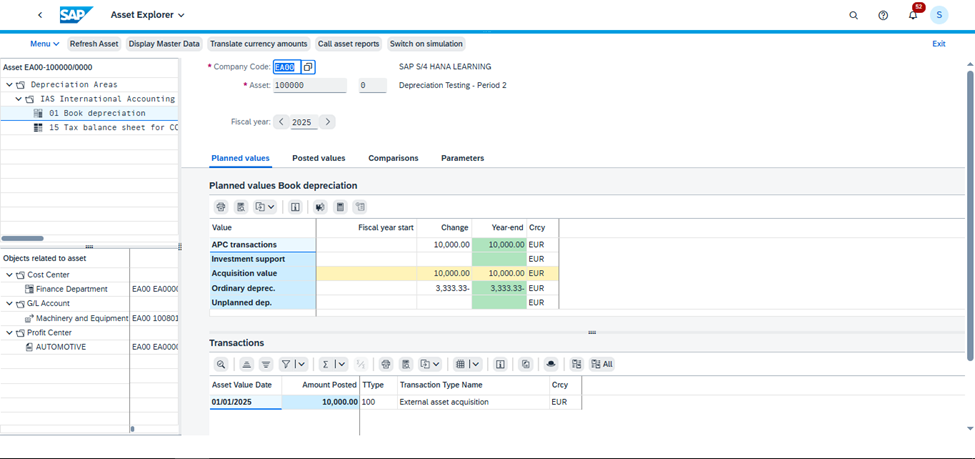Click Refresh Asset button
The height and width of the screenshot is (459, 975).
point(94,44)
